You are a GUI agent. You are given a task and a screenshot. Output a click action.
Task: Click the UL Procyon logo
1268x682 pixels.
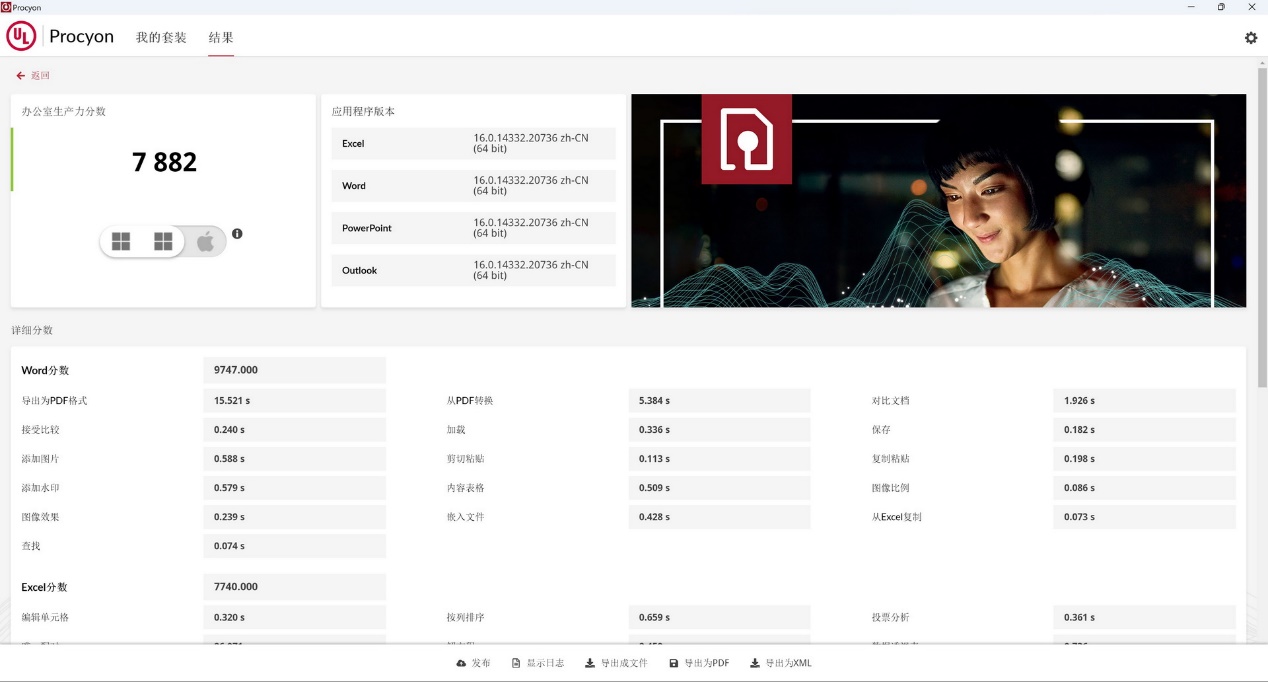pyautogui.click(x=19, y=37)
